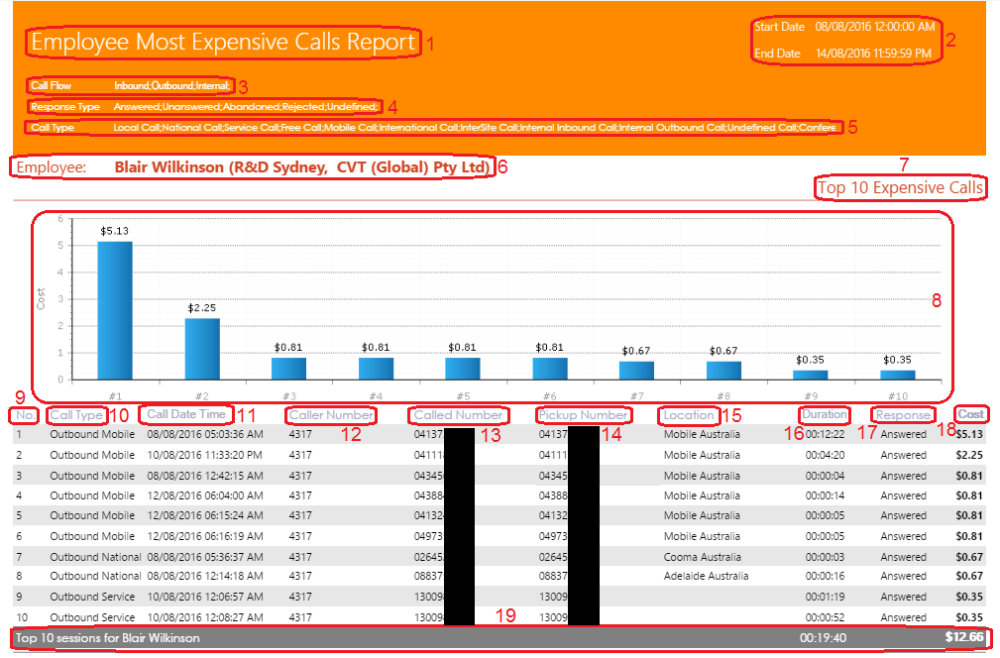The height and width of the screenshot is (658, 1000).
Task: Click the Pickup Number column header
Action: coord(583,415)
